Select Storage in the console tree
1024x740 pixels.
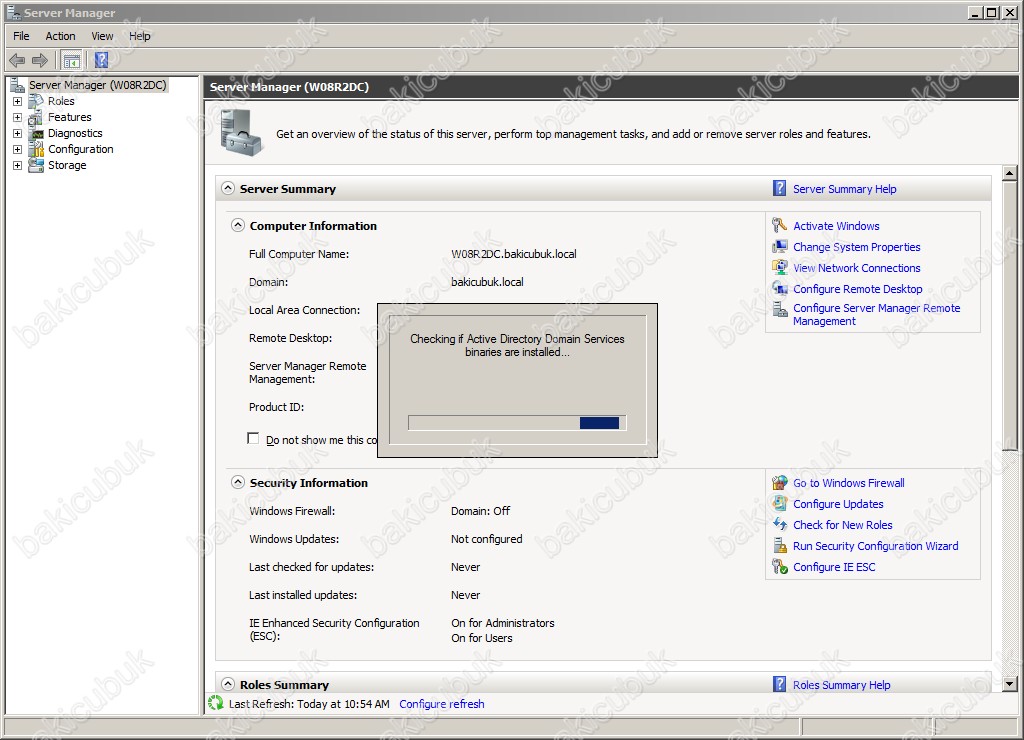coord(67,165)
